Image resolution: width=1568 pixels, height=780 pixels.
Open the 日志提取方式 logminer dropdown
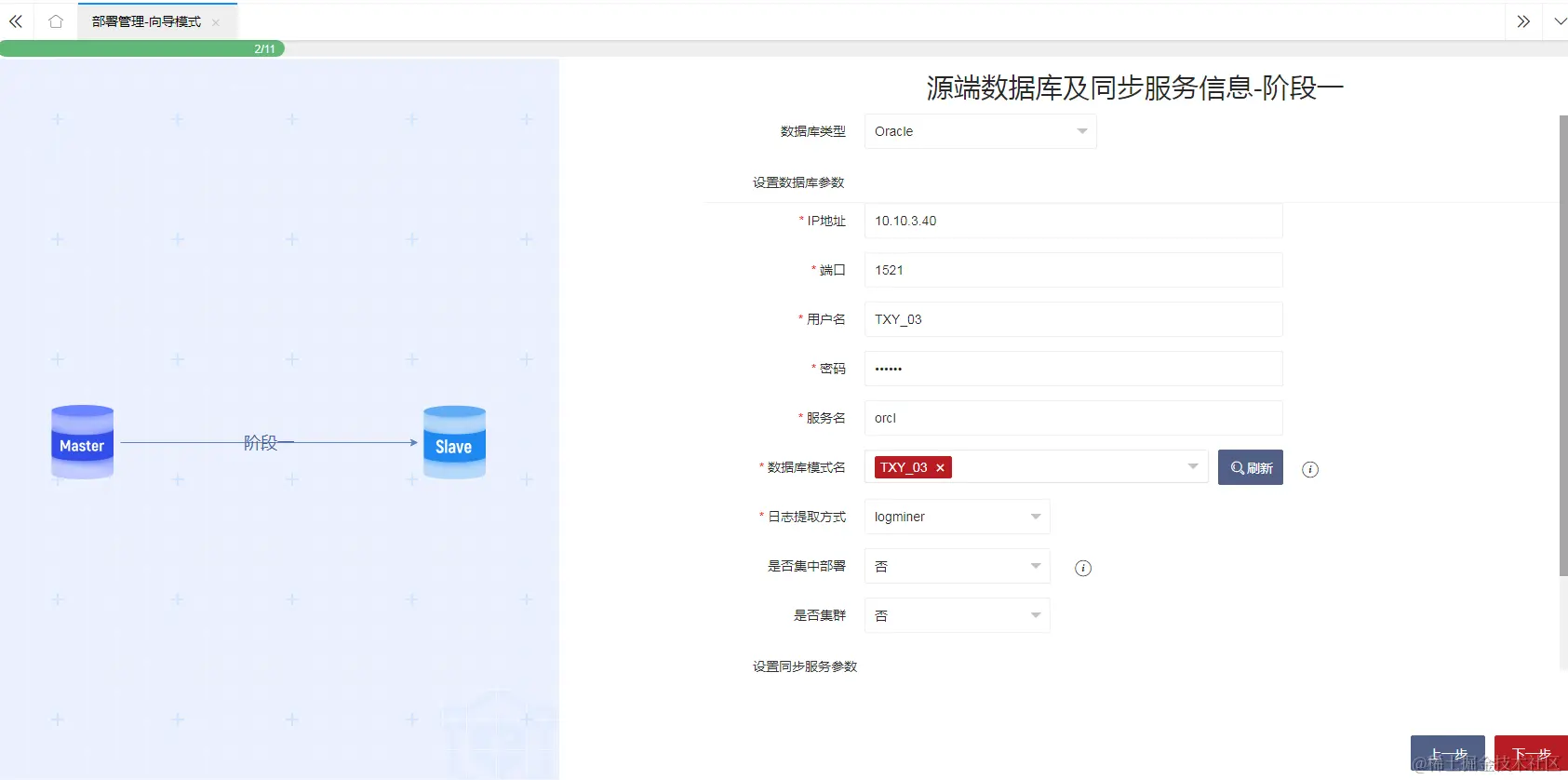(x=957, y=517)
